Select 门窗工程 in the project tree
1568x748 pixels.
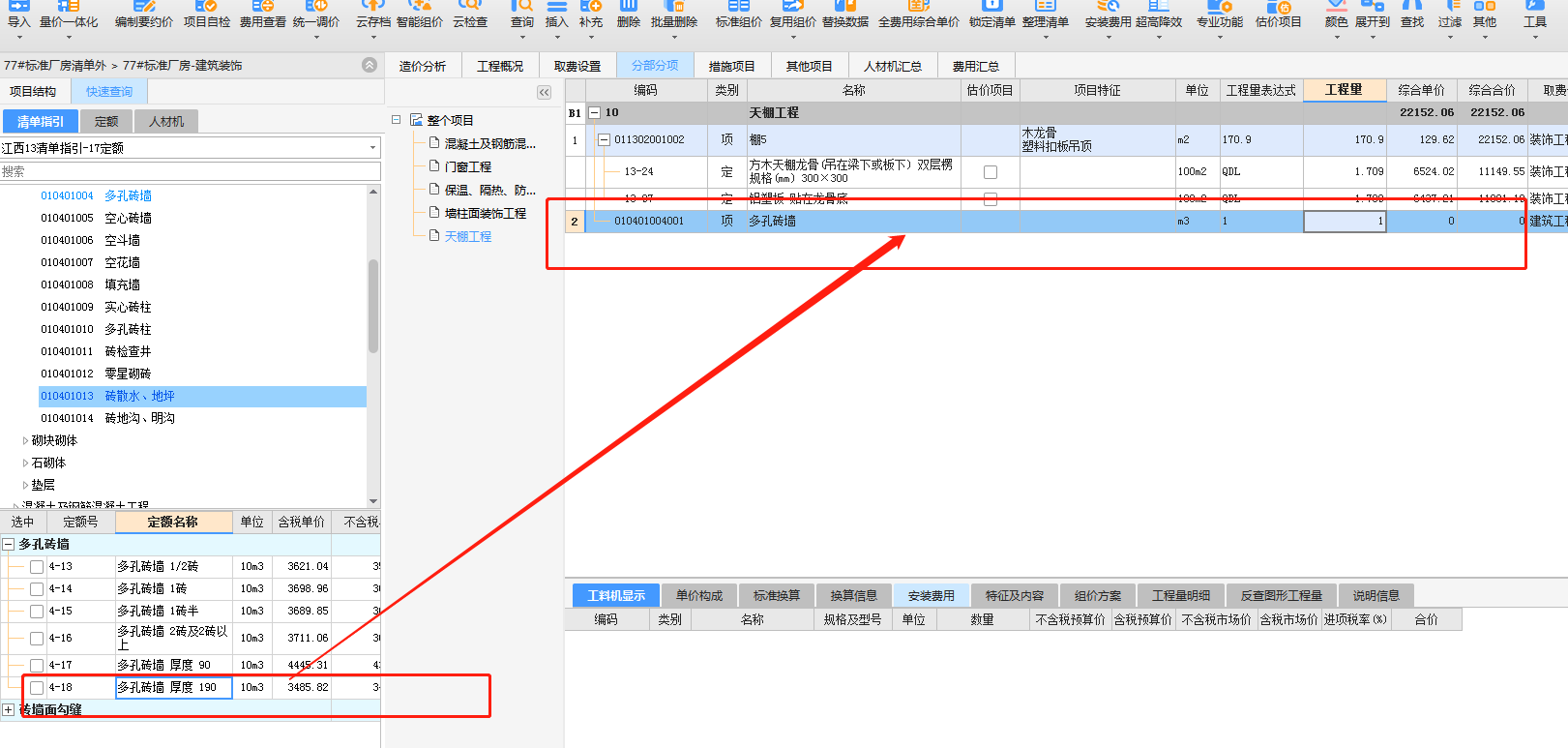click(x=468, y=166)
